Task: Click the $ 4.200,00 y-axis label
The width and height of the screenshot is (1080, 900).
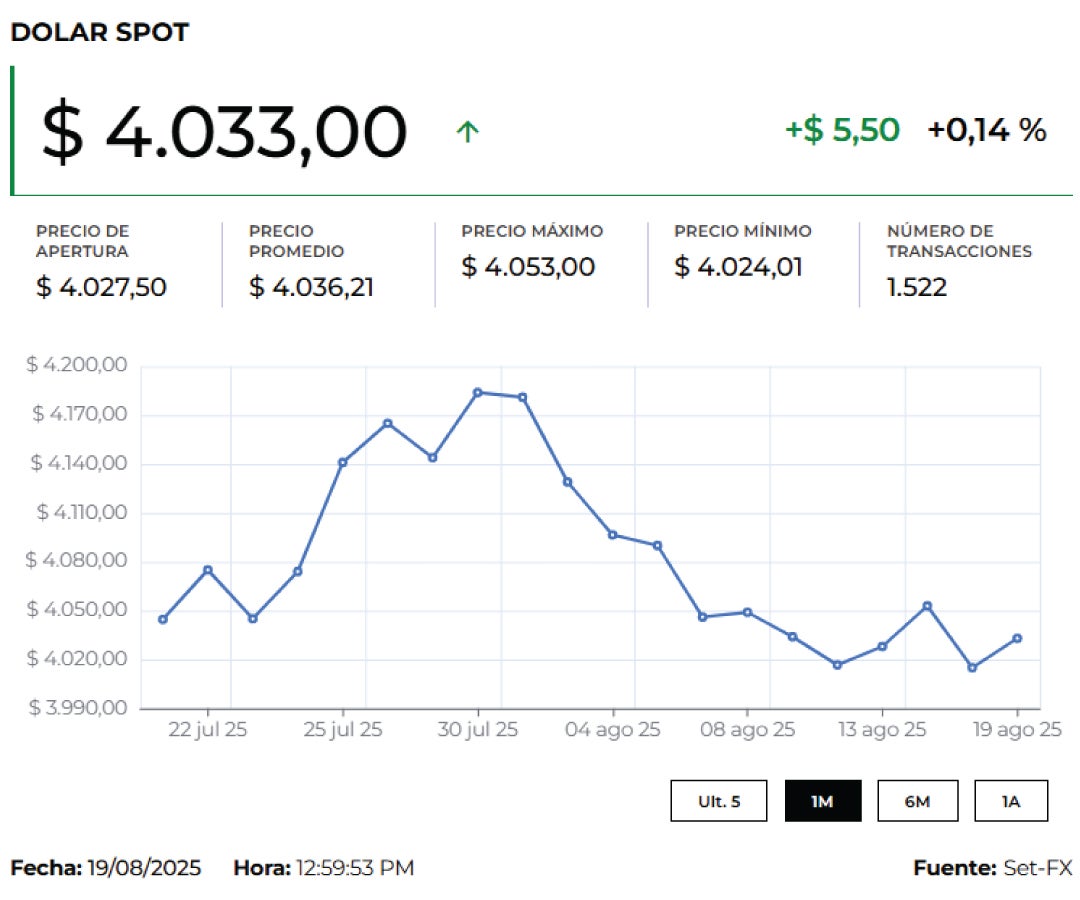Action: point(77,366)
